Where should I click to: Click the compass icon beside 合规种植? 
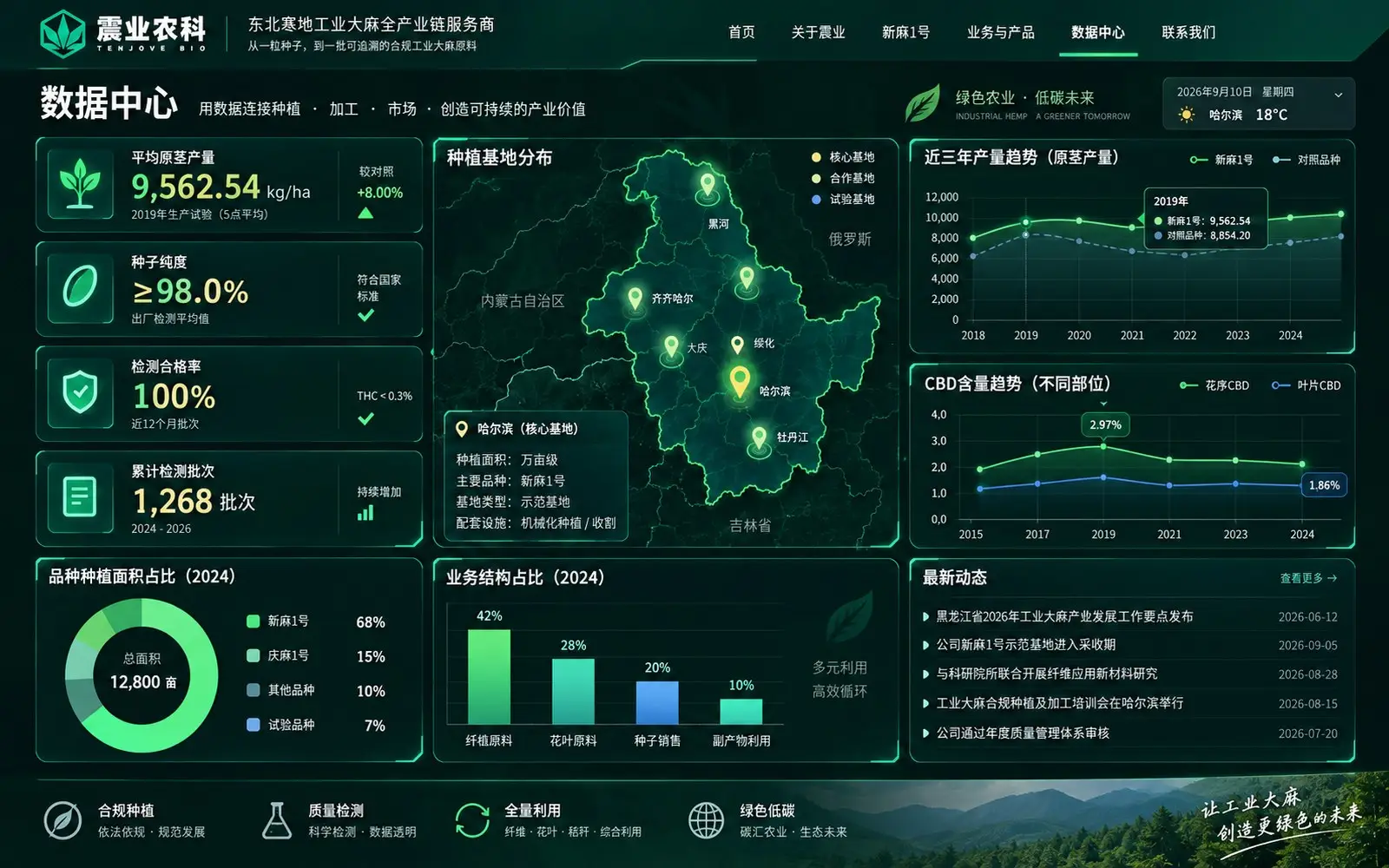click(63, 820)
